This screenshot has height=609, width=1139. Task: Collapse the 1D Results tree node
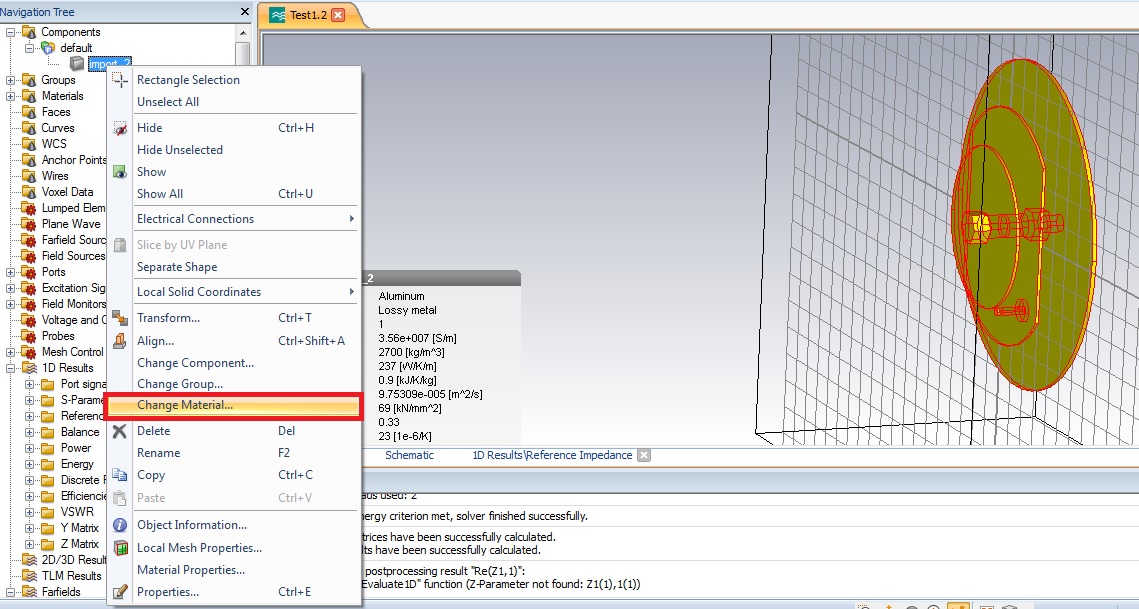pos(10,368)
